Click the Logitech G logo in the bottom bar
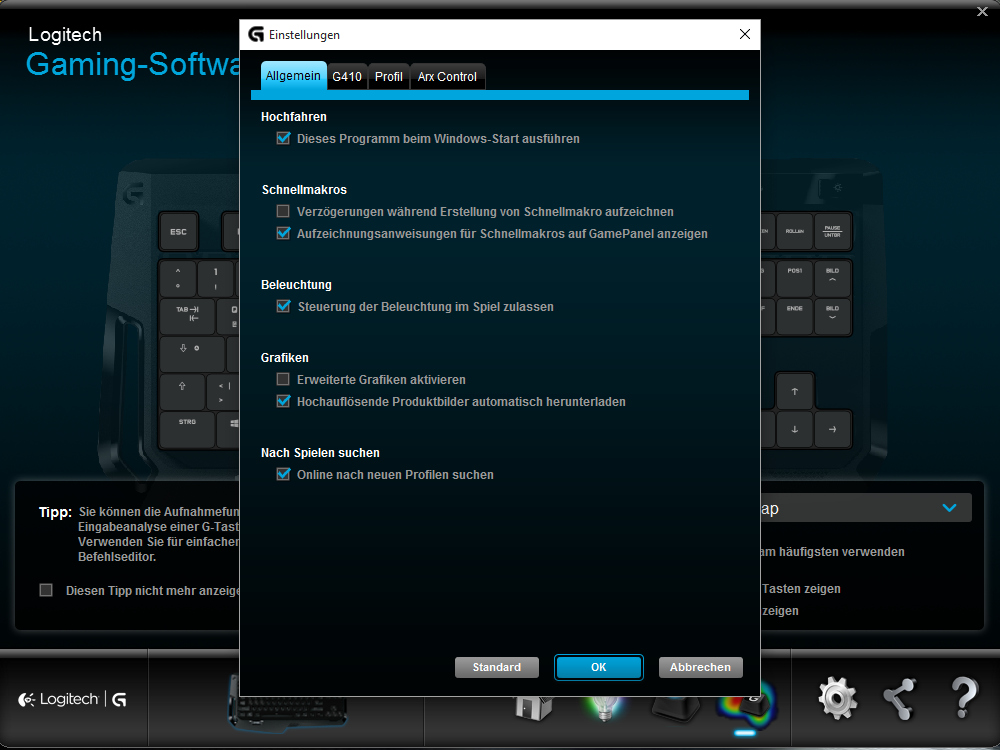The image size is (1000, 750). [x=72, y=700]
